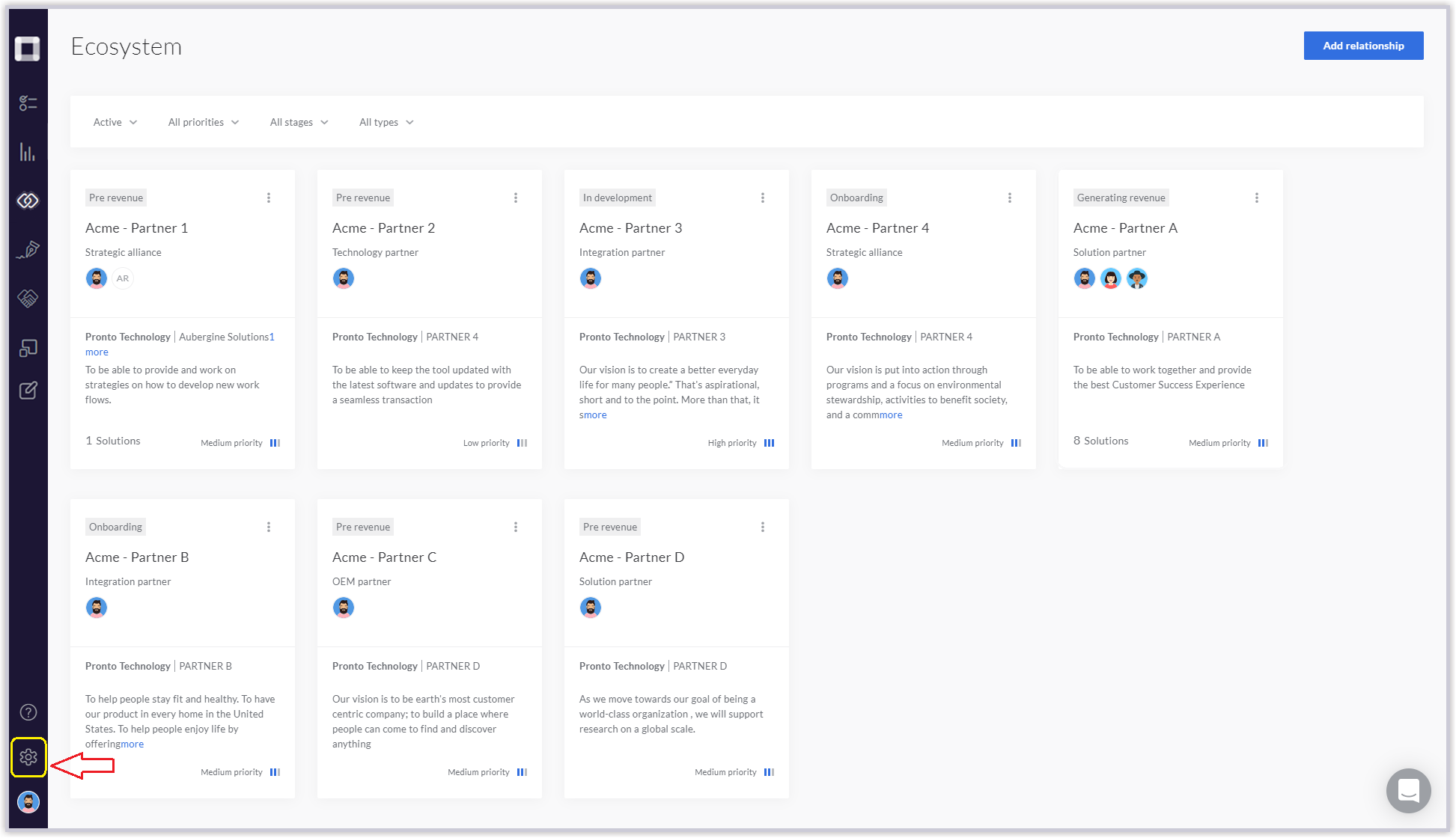Expand the All types filter dropdown
Viewport: 1456px width, 838px height.
click(386, 122)
